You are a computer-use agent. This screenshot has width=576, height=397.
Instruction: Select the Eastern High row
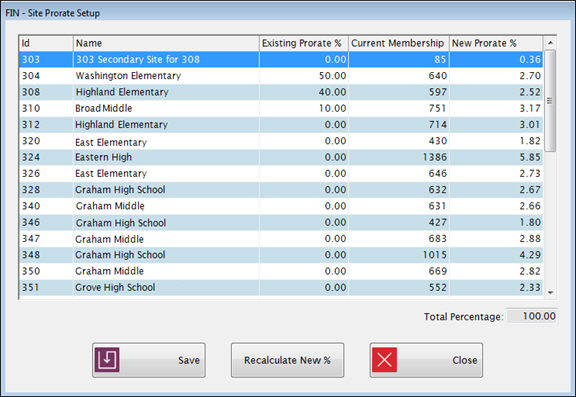[x=281, y=157]
